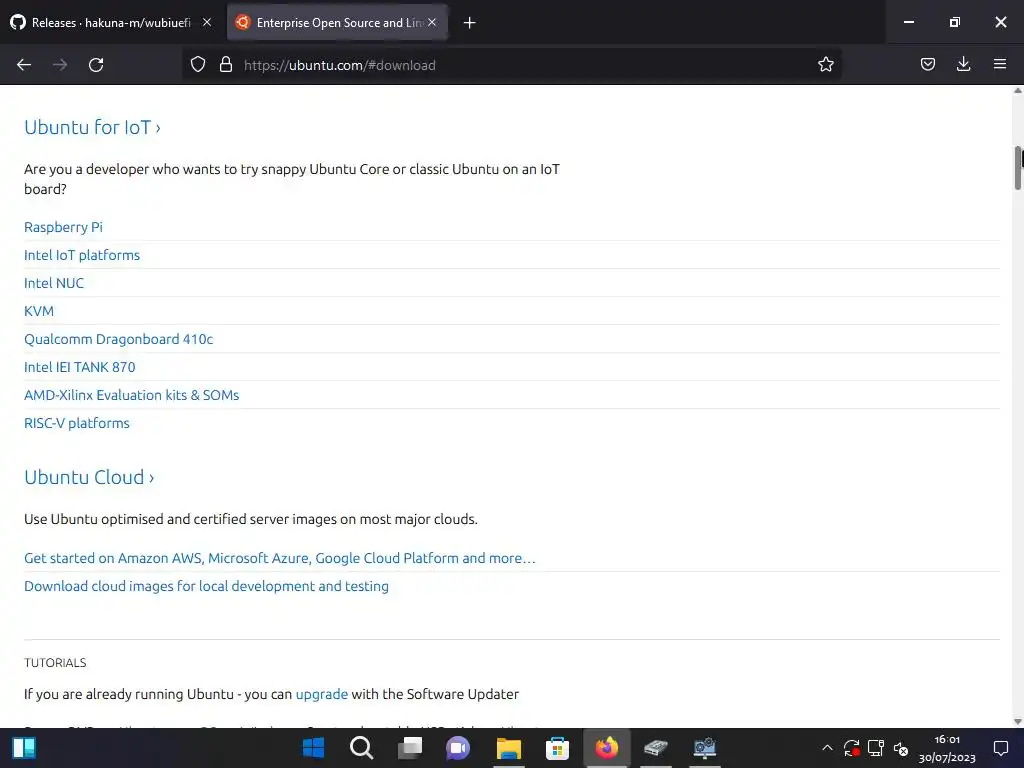Open File Explorer from the taskbar

(x=509, y=748)
